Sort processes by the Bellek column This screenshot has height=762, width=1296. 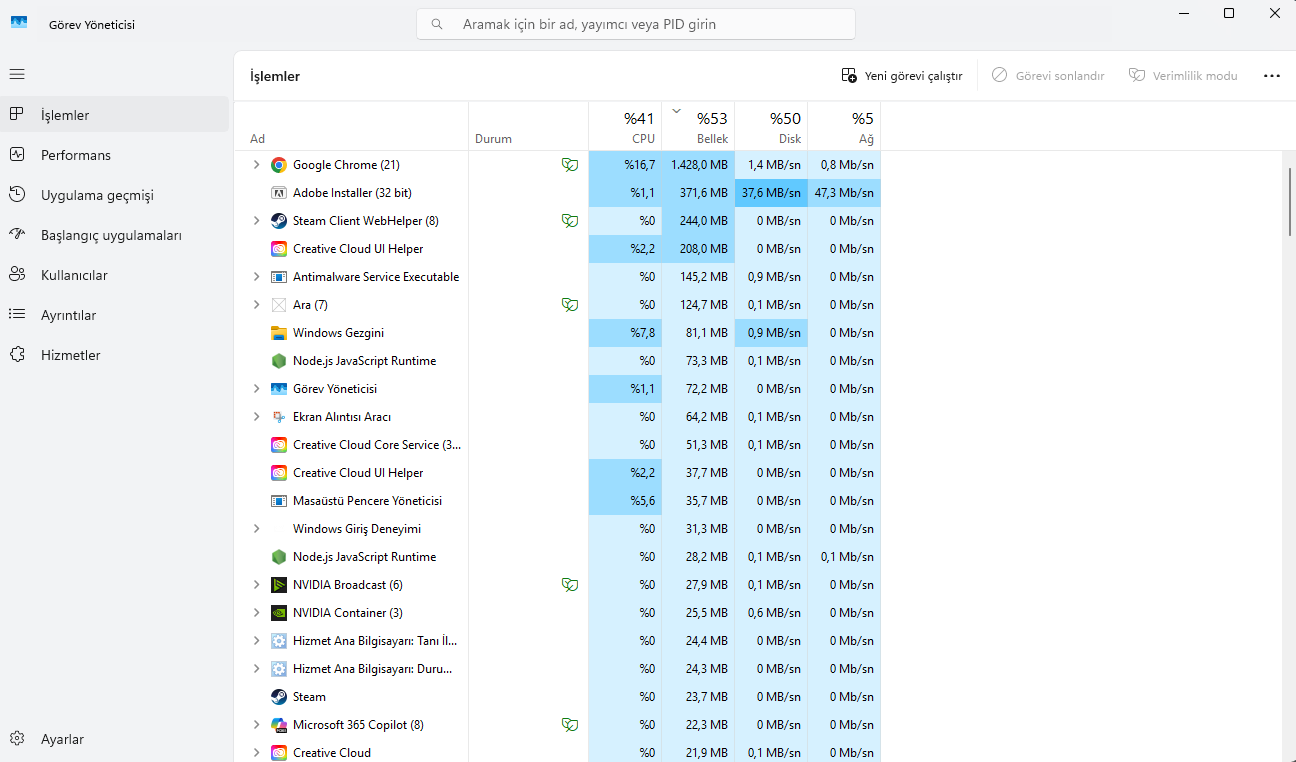click(698, 127)
